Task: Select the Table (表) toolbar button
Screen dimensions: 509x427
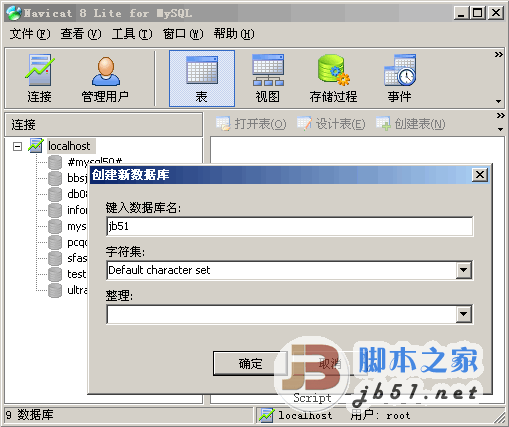Action: click(202, 78)
